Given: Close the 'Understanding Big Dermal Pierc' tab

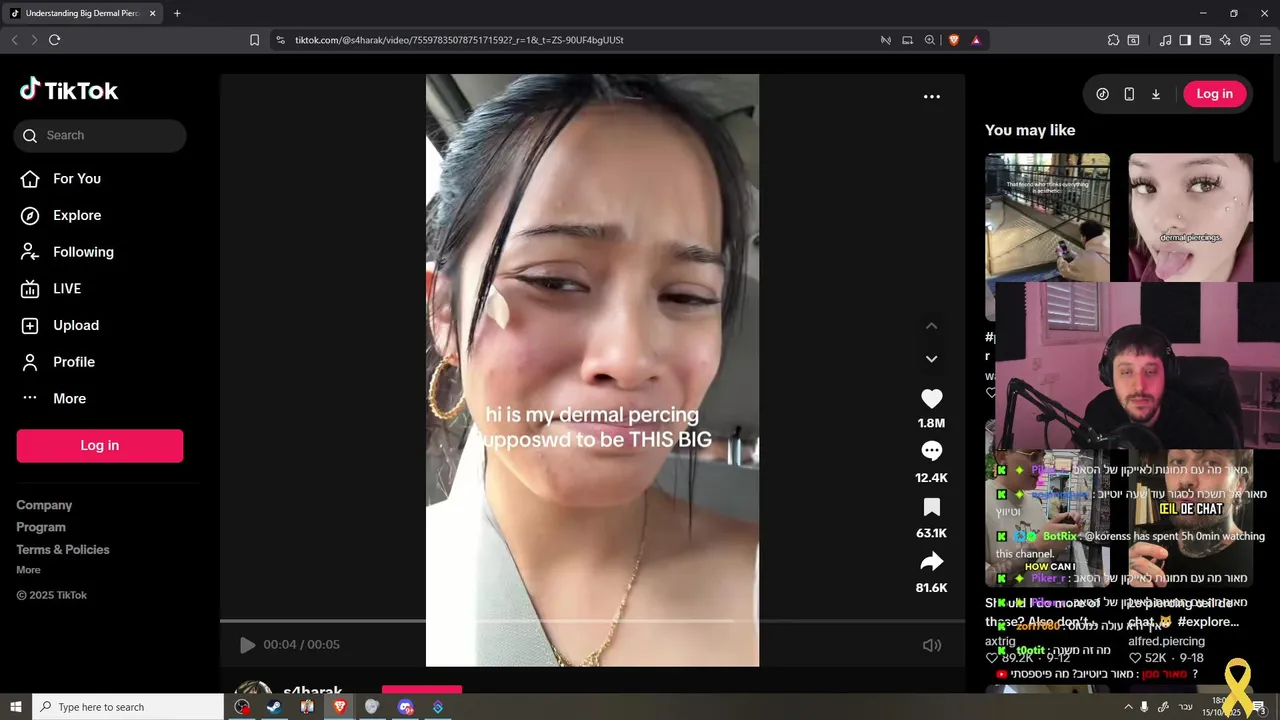Looking at the screenshot, I should point(152,14).
